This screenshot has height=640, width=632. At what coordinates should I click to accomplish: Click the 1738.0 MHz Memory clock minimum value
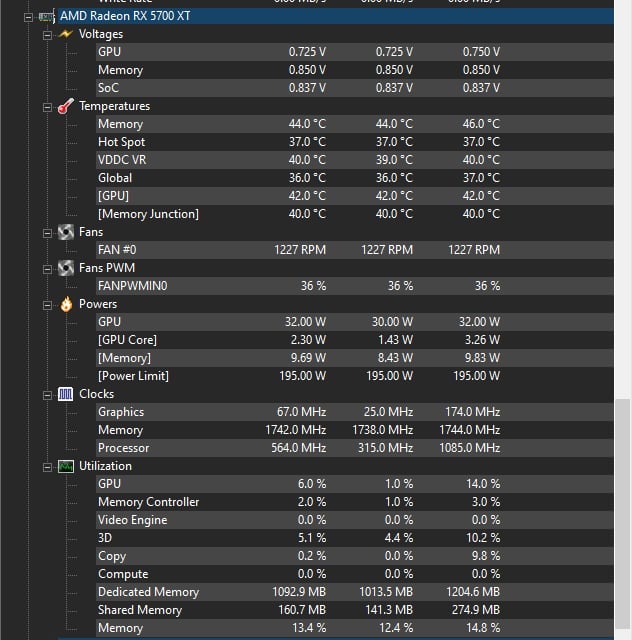click(x=383, y=430)
